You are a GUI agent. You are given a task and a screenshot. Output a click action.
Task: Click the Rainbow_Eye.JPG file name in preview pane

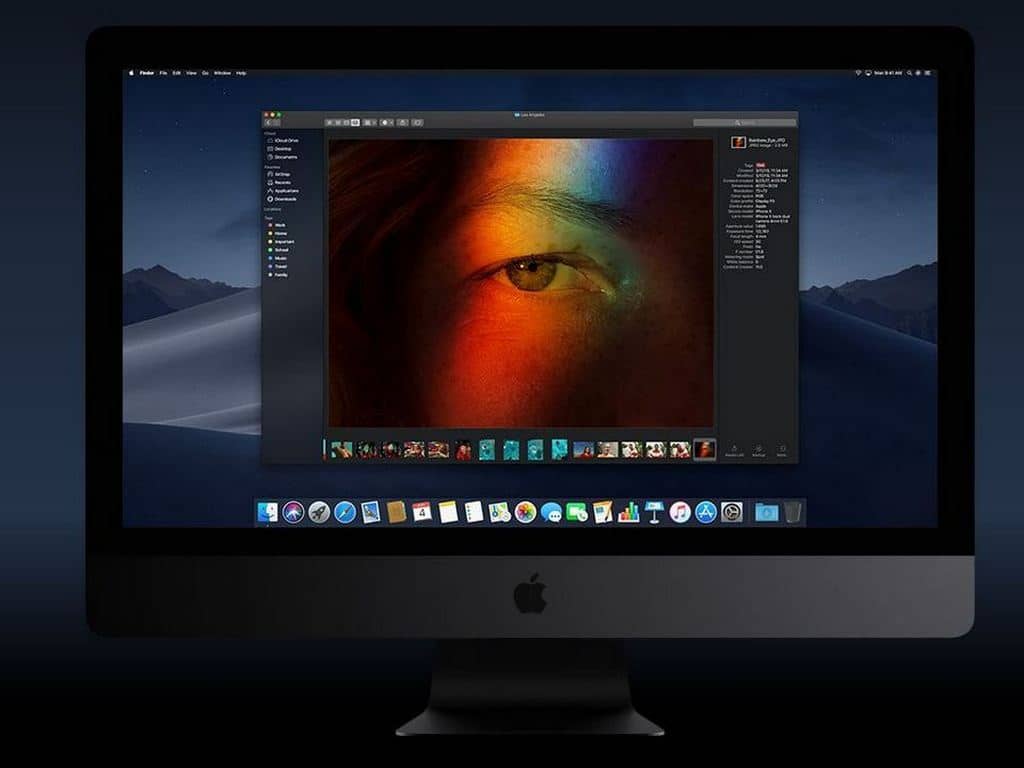pyautogui.click(x=767, y=140)
